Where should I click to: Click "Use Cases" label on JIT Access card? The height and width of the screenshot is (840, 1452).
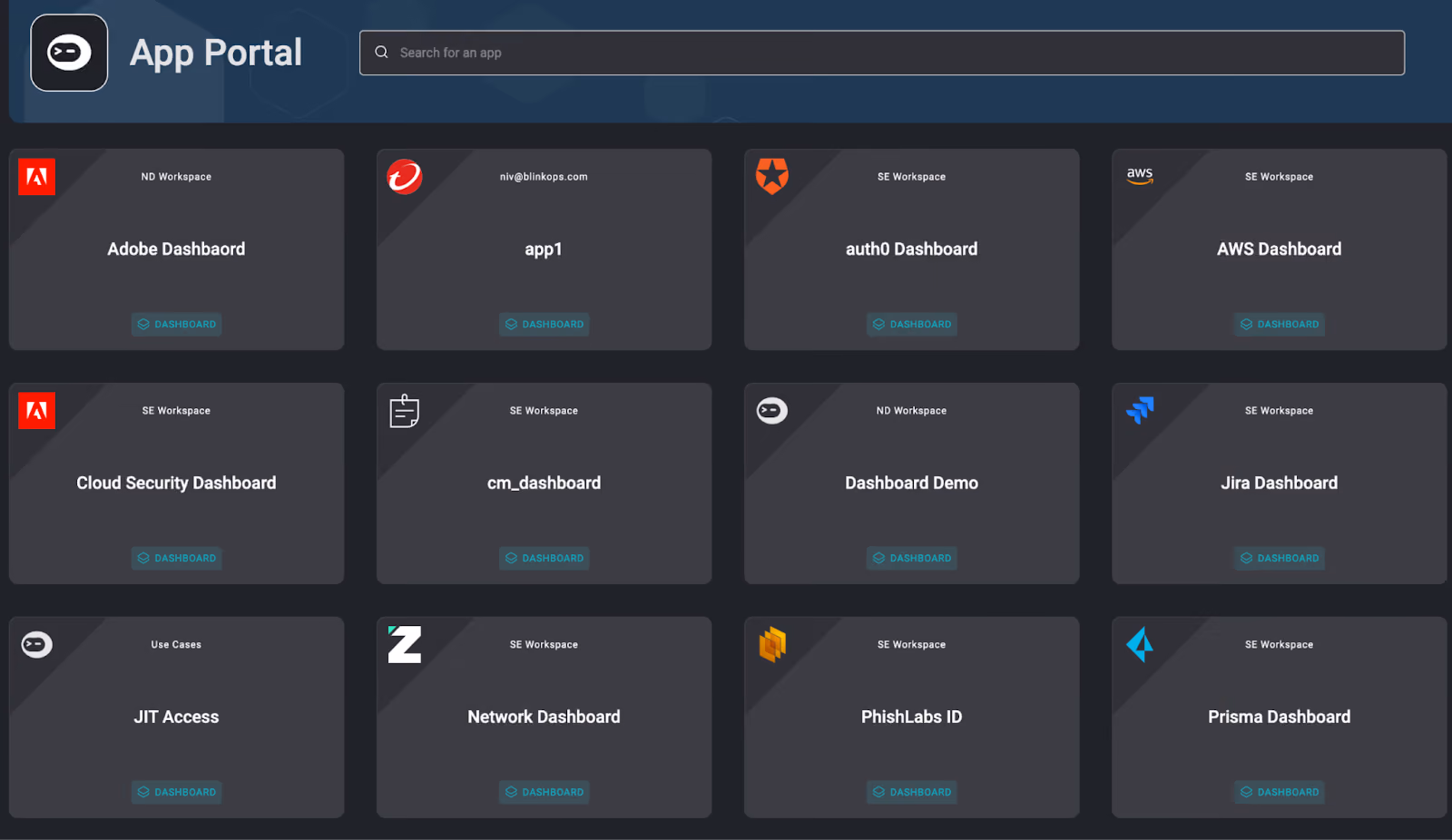tap(176, 645)
